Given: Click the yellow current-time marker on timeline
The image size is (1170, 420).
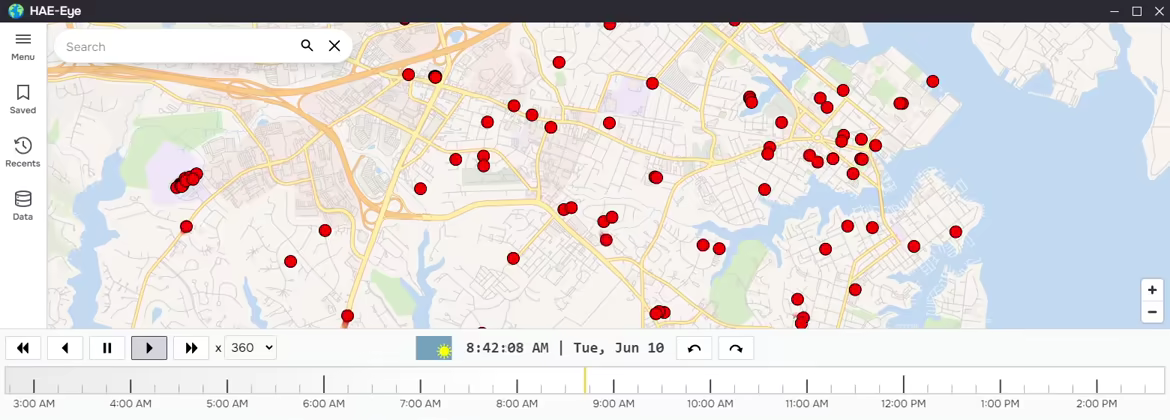Looking at the screenshot, I should pyautogui.click(x=585, y=380).
